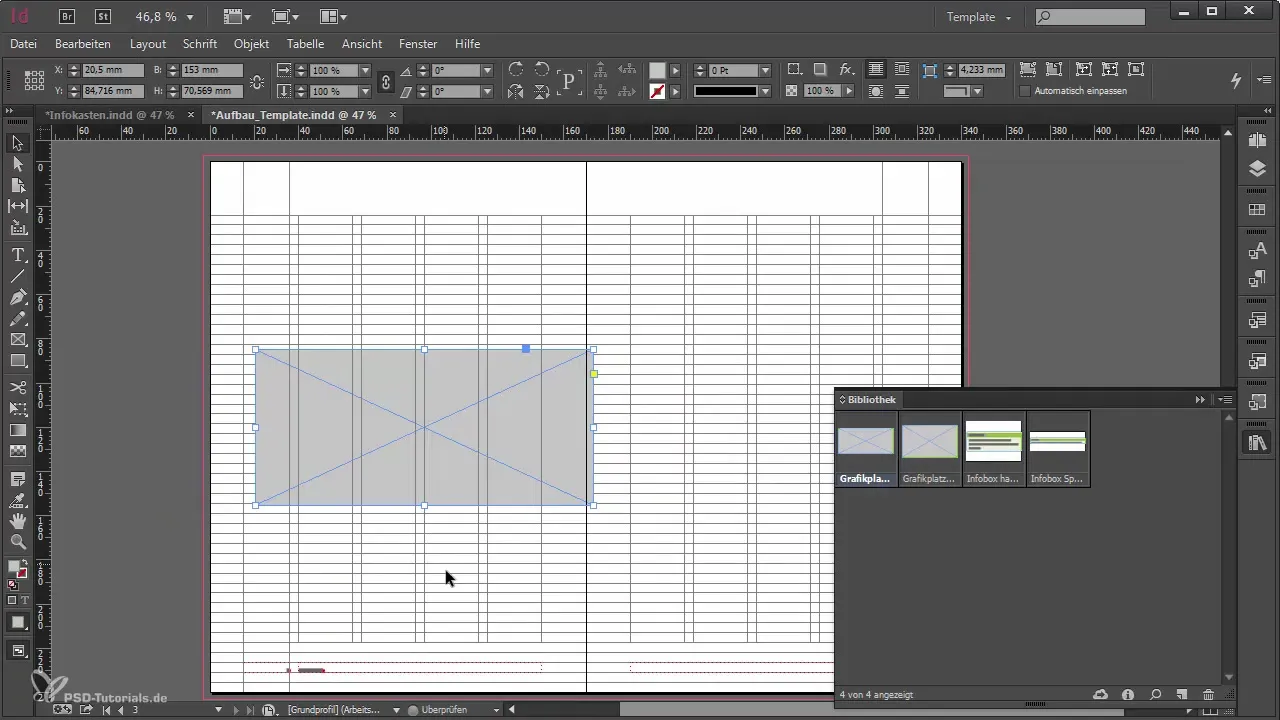This screenshot has height=720, width=1280.
Task: Open the Pages panel icon in dock
Action: (x=1258, y=141)
